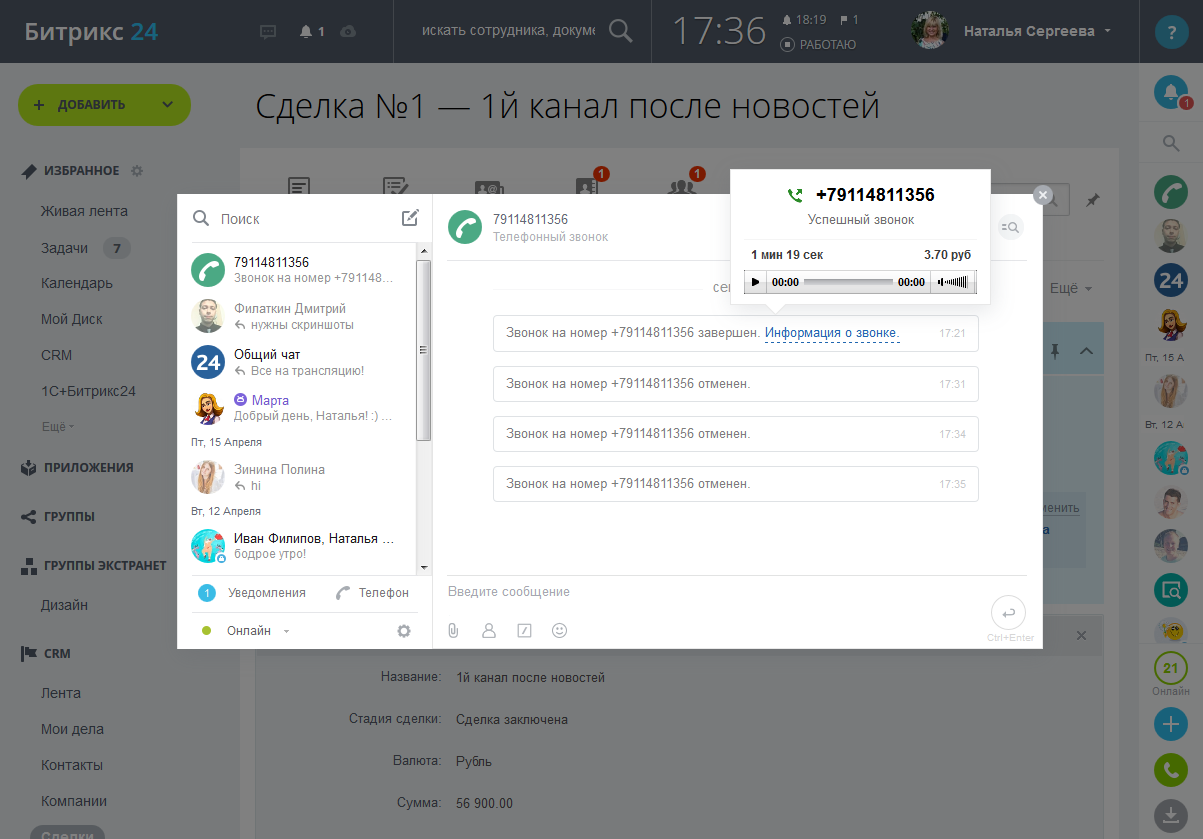1203x839 pixels.
Task: Adjust the call recording volume control
Action: pyautogui.click(x=954, y=283)
